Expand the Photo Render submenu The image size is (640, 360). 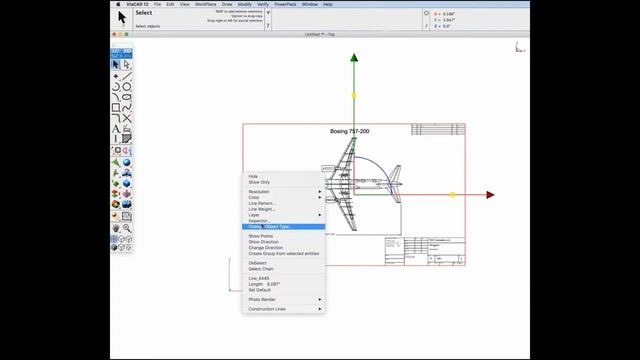[284, 299]
